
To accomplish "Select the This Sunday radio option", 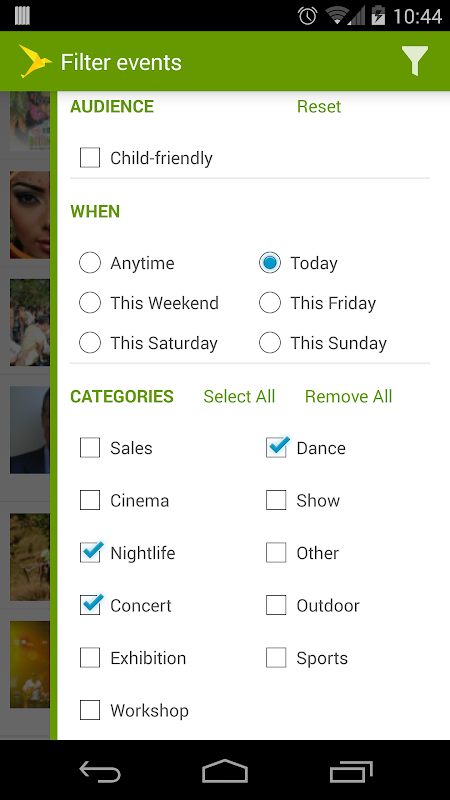I will click(269, 342).
